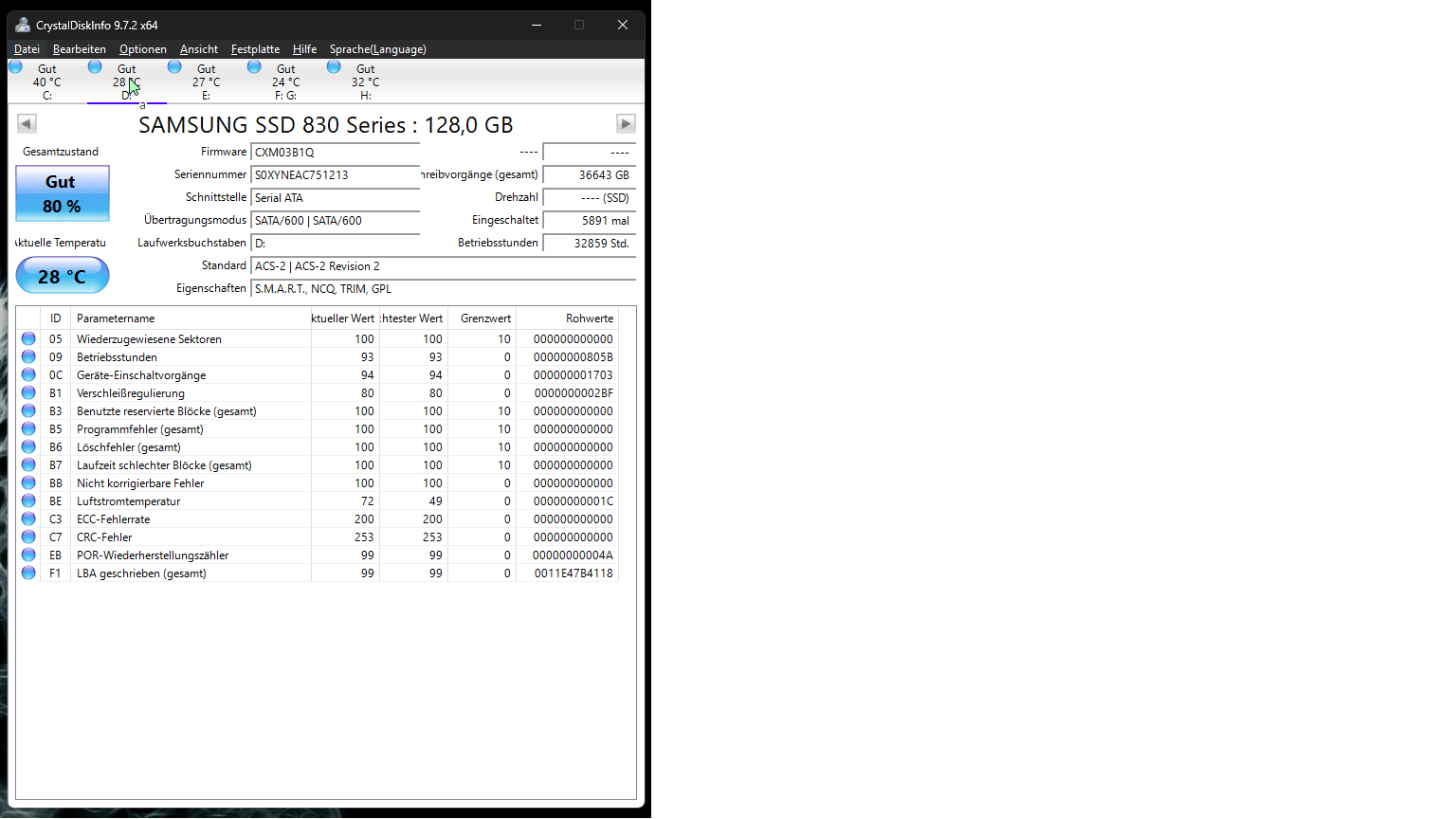Open the Bearbeiten menu
The image size is (1456, 819).
click(80, 49)
